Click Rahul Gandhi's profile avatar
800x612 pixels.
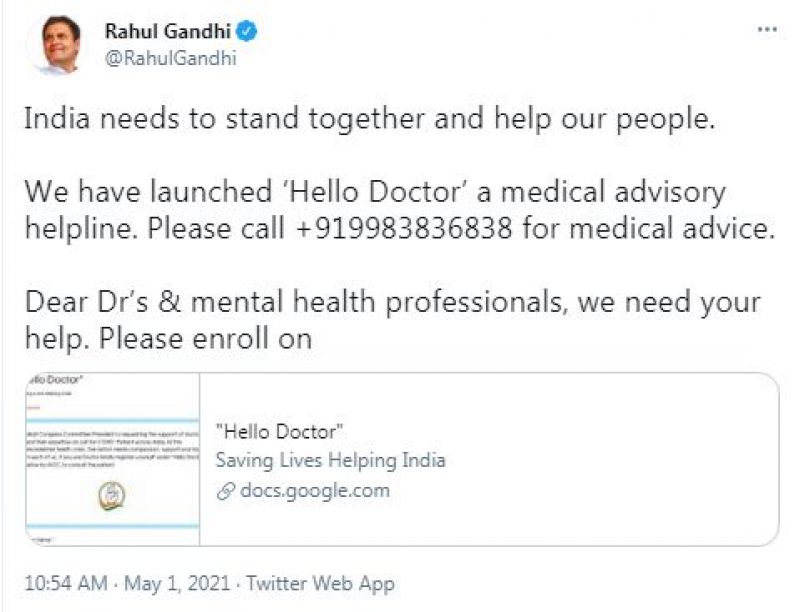[53, 44]
